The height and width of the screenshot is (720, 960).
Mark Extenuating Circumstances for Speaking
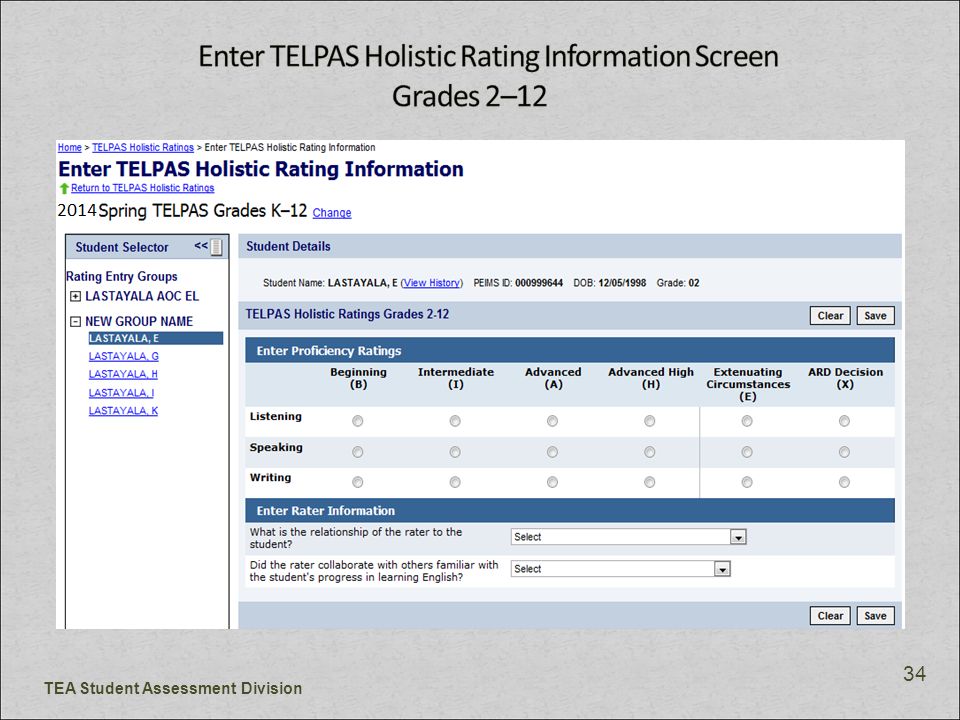point(747,452)
